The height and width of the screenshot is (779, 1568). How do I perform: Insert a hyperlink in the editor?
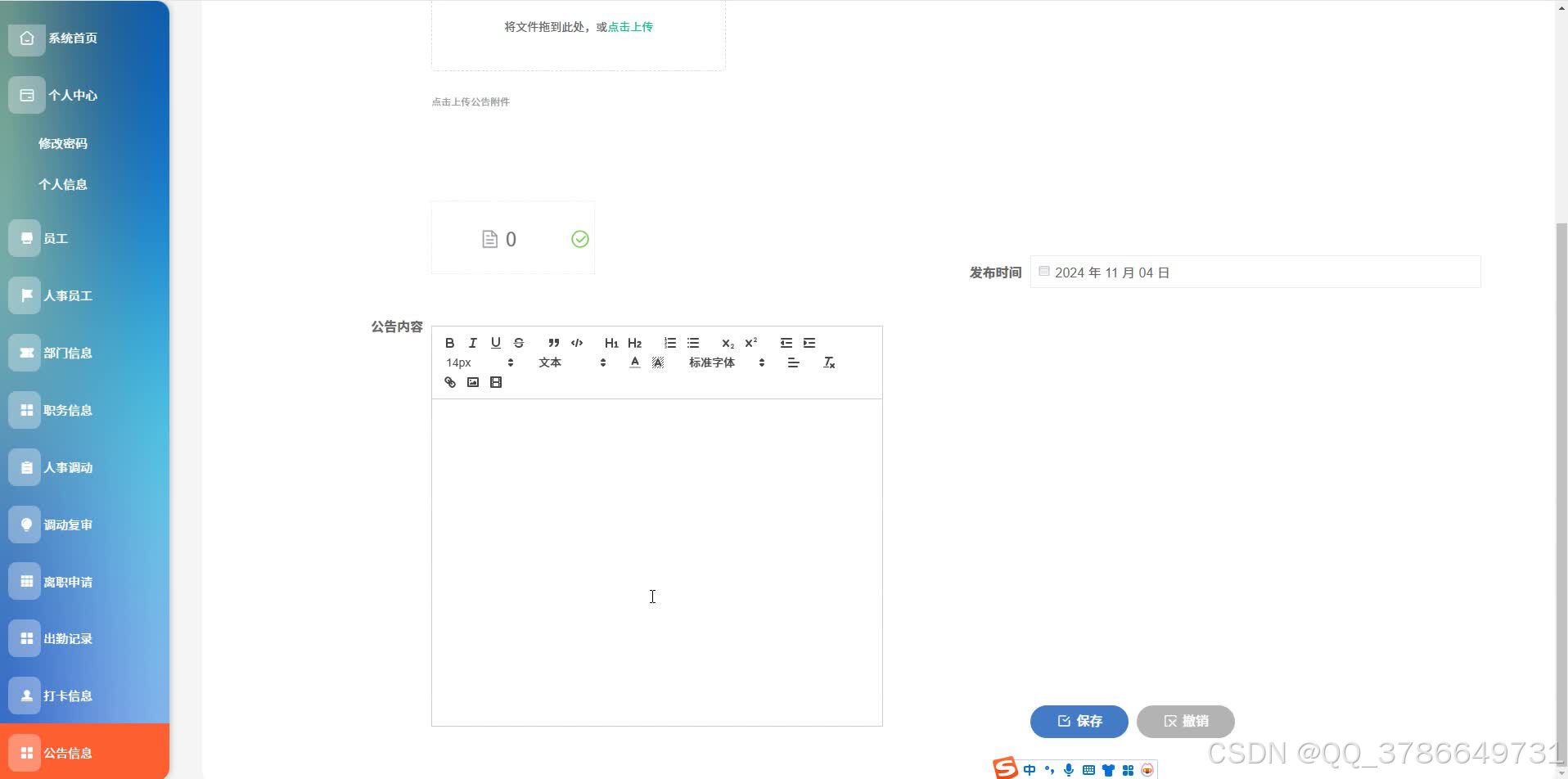(449, 381)
